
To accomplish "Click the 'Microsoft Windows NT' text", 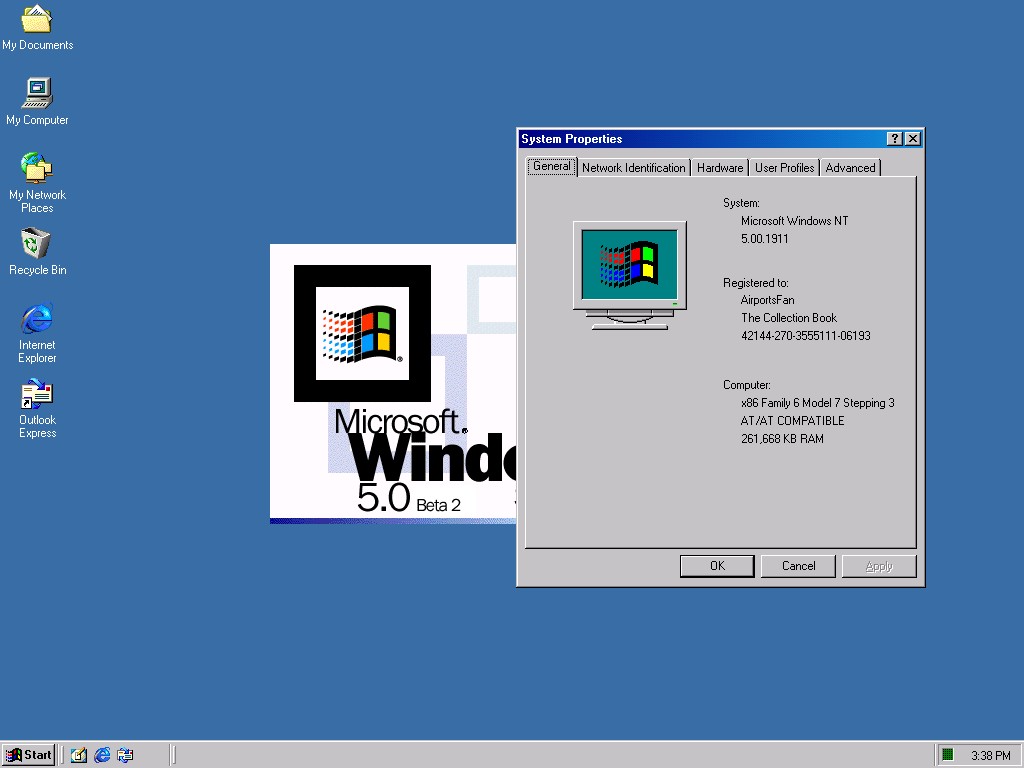I will pyautogui.click(x=794, y=221).
